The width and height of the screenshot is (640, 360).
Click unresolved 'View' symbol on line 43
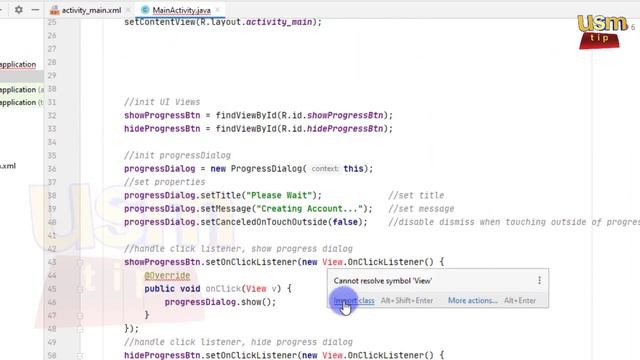pyautogui.click(x=332, y=262)
